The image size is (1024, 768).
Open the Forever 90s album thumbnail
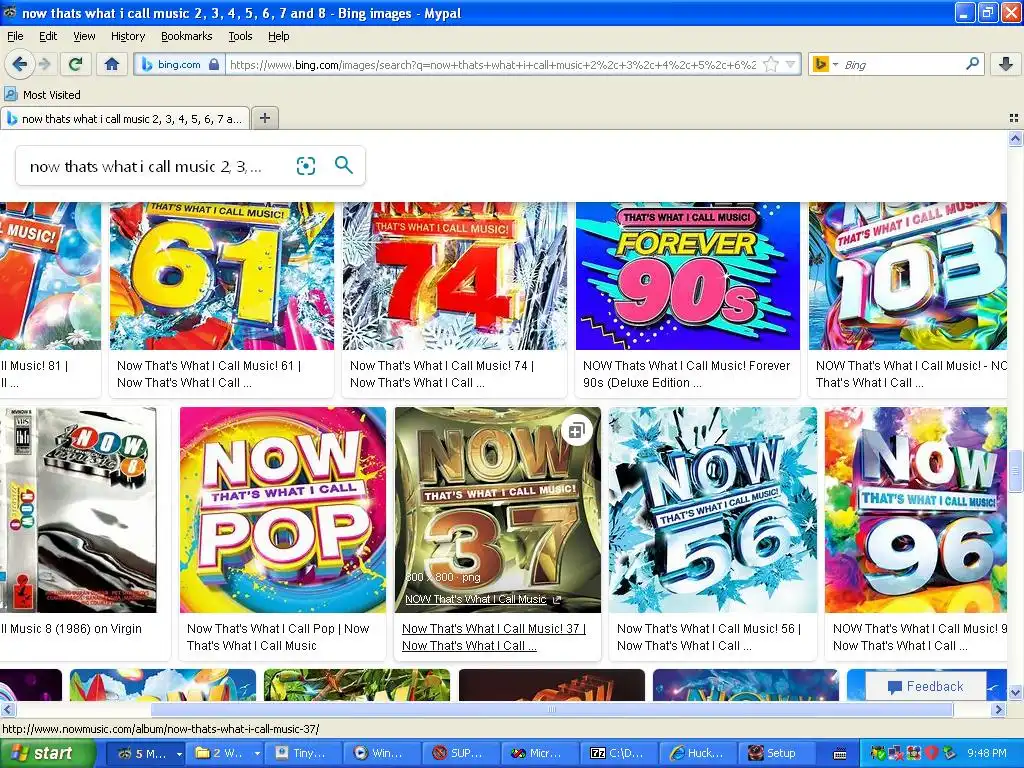(688, 276)
